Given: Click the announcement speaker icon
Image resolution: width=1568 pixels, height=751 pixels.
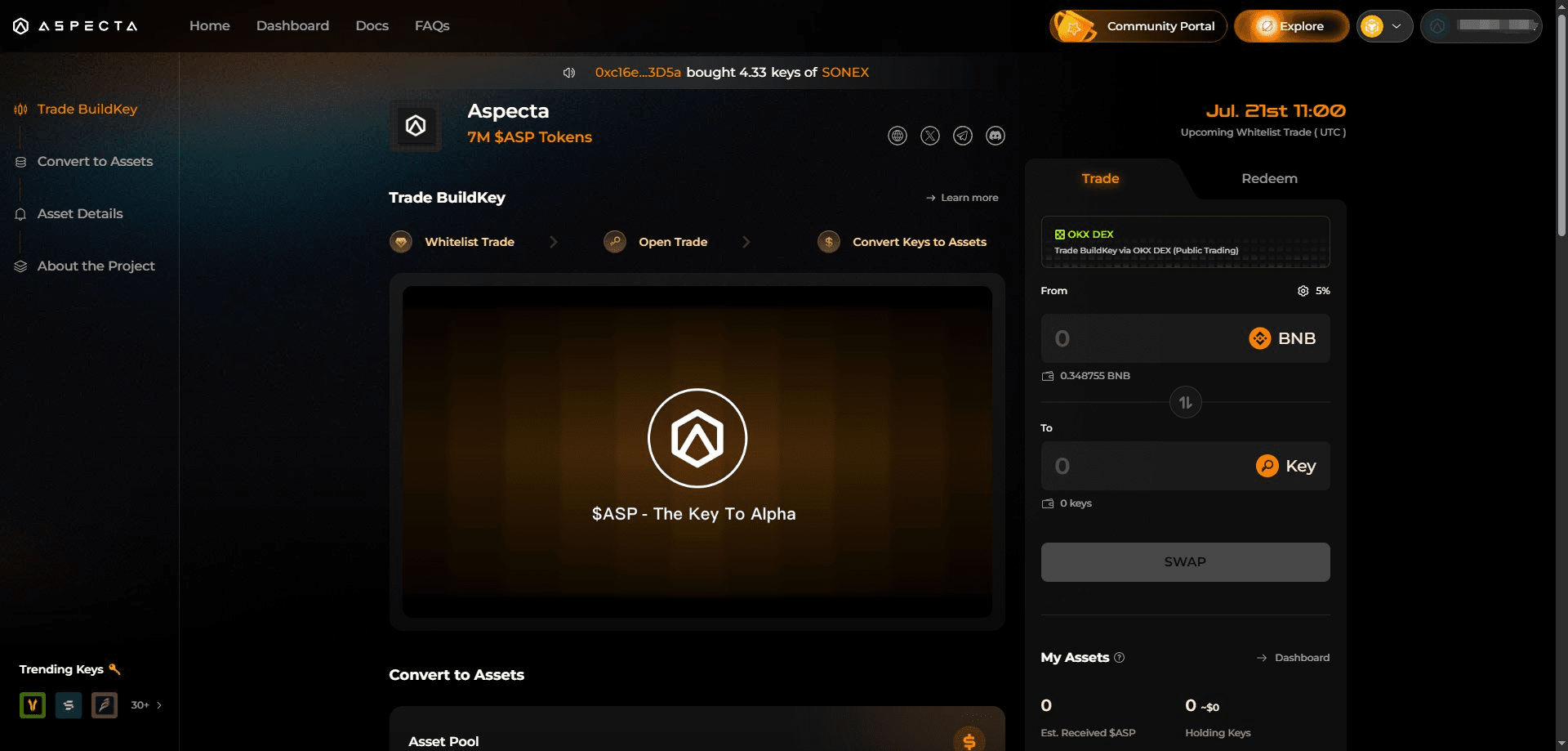Looking at the screenshot, I should pyautogui.click(x=569, y=73).
